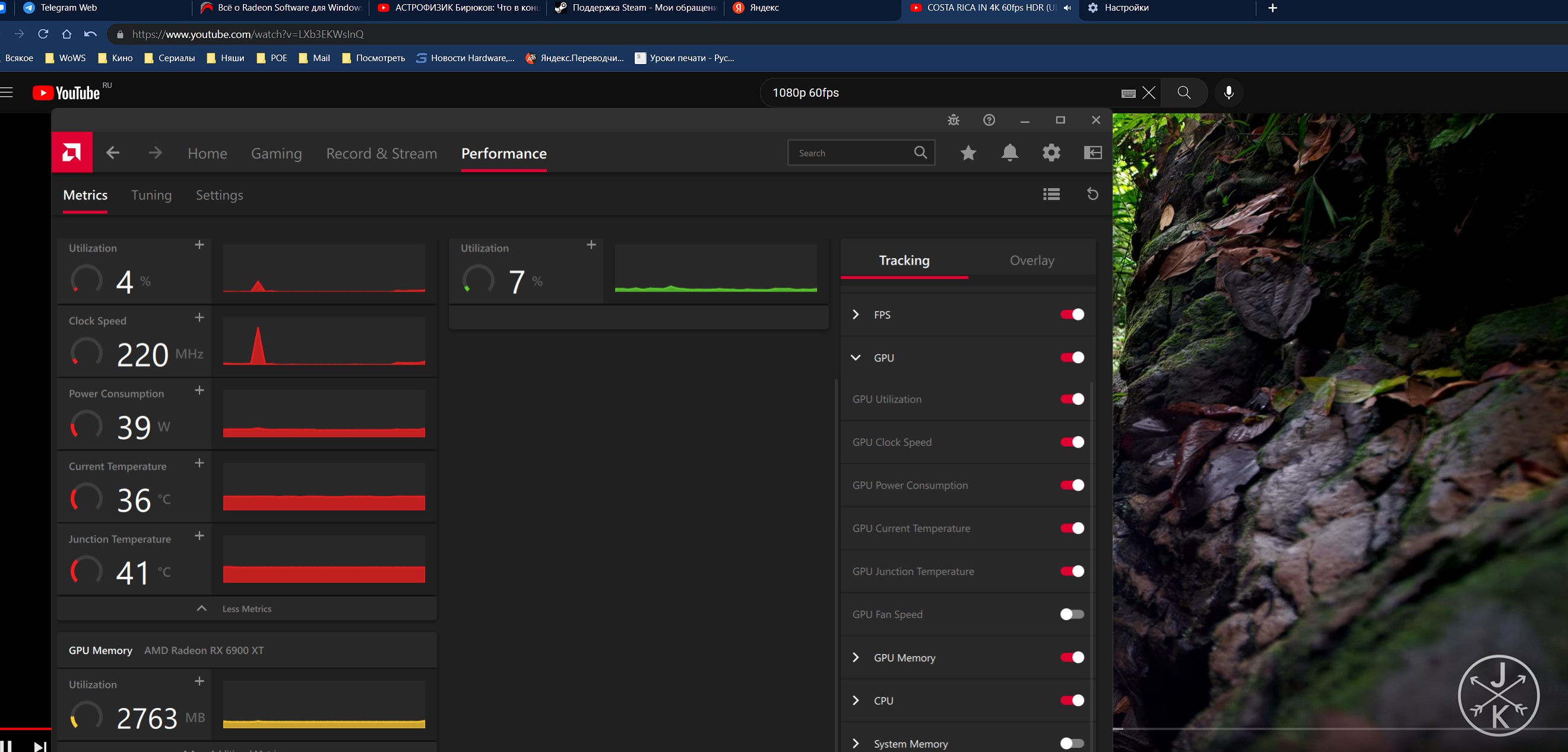Image resolution: width=1568 pixels, height=752 pixels.
Task: Turn on System Memory tracking toggle
Action: click(1071, 743)
